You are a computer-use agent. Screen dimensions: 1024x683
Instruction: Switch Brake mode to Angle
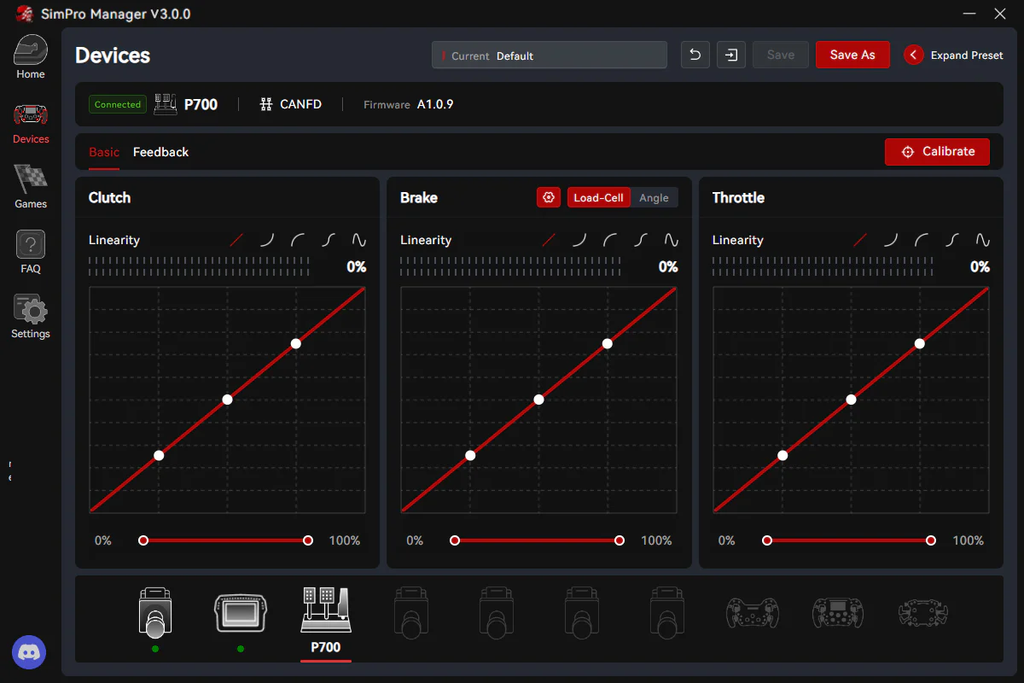(654, 198)
